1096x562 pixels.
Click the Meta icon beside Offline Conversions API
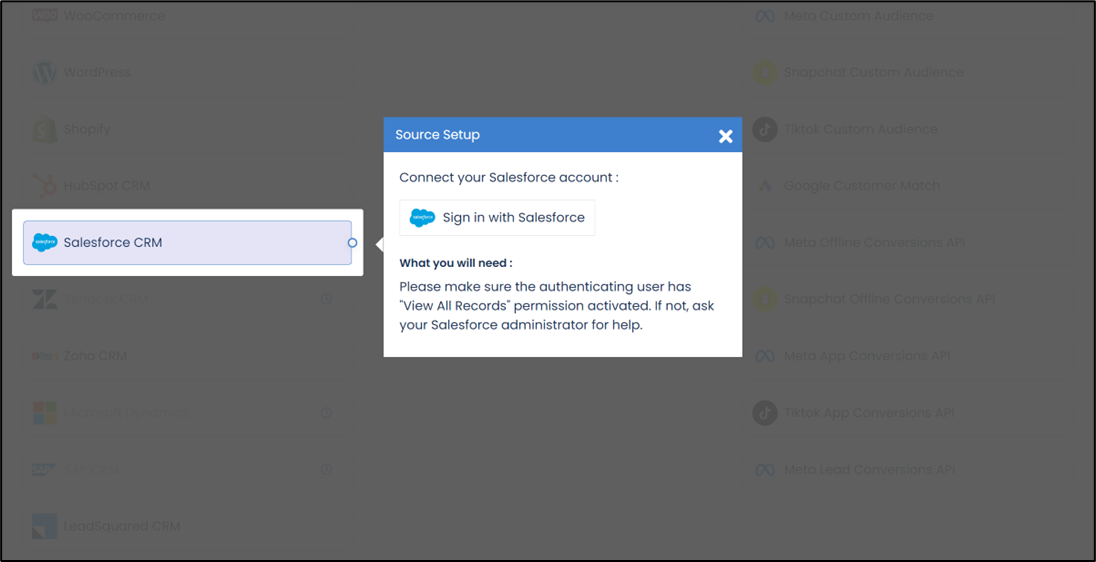pos(765,243)
